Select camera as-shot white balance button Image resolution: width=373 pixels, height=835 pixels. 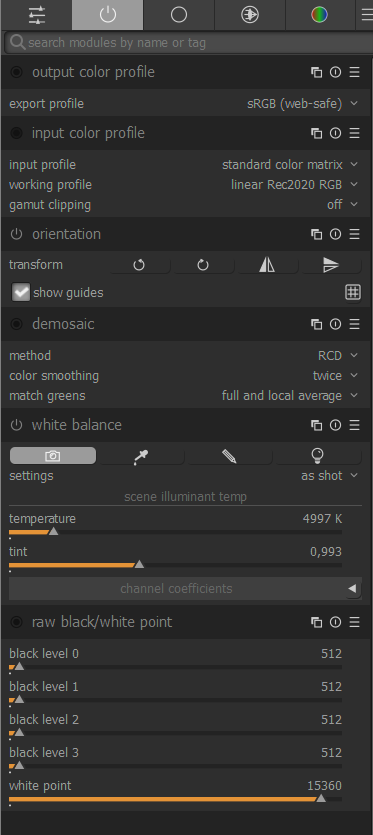coord(53,456)
